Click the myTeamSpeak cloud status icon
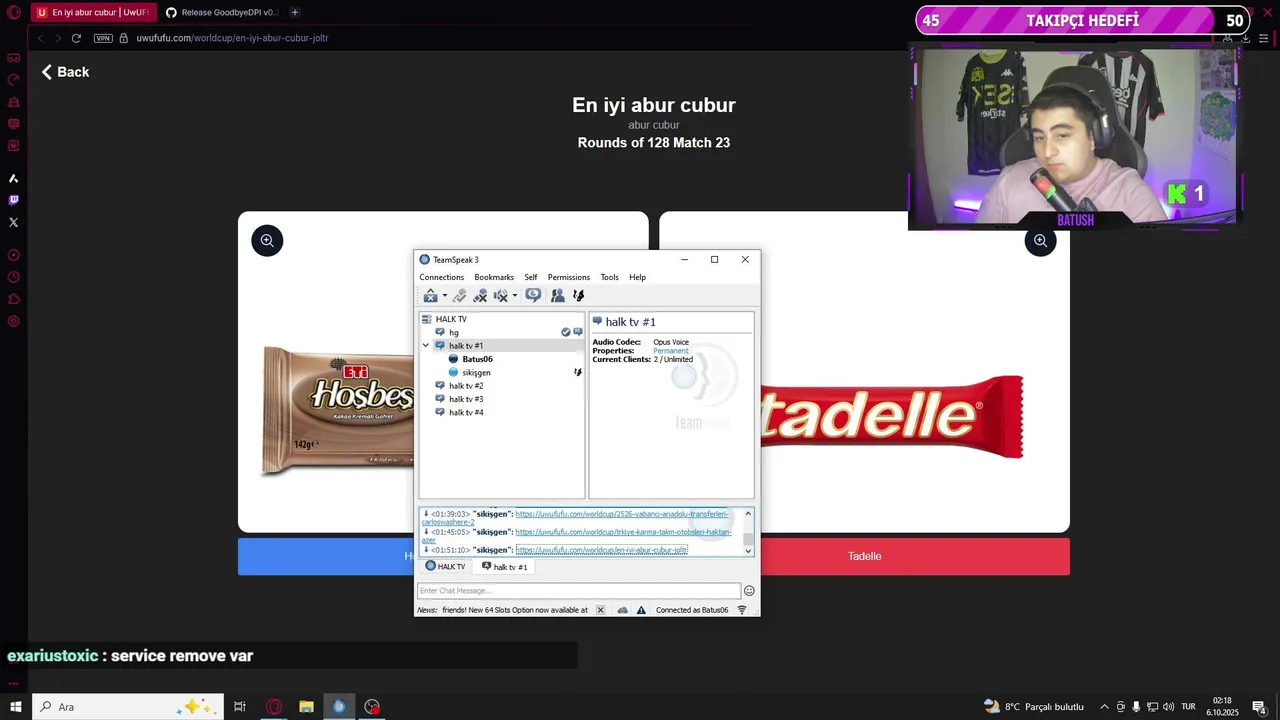1280x720 pixels. tap(623, 610)
